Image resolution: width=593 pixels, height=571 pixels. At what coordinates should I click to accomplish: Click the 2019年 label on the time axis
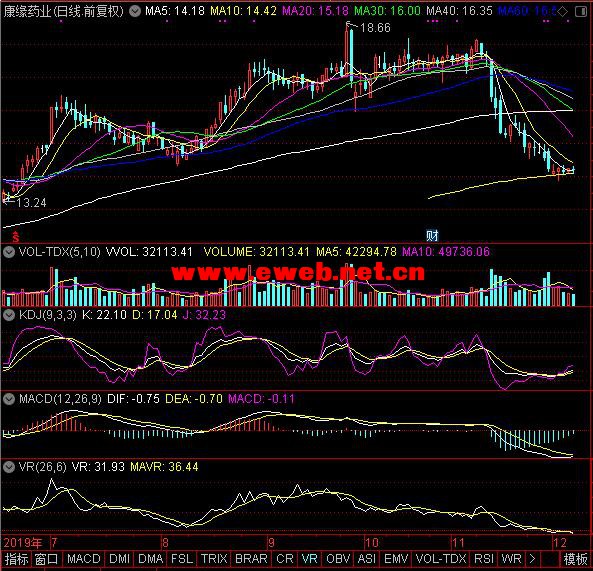(x=23, y=543)
